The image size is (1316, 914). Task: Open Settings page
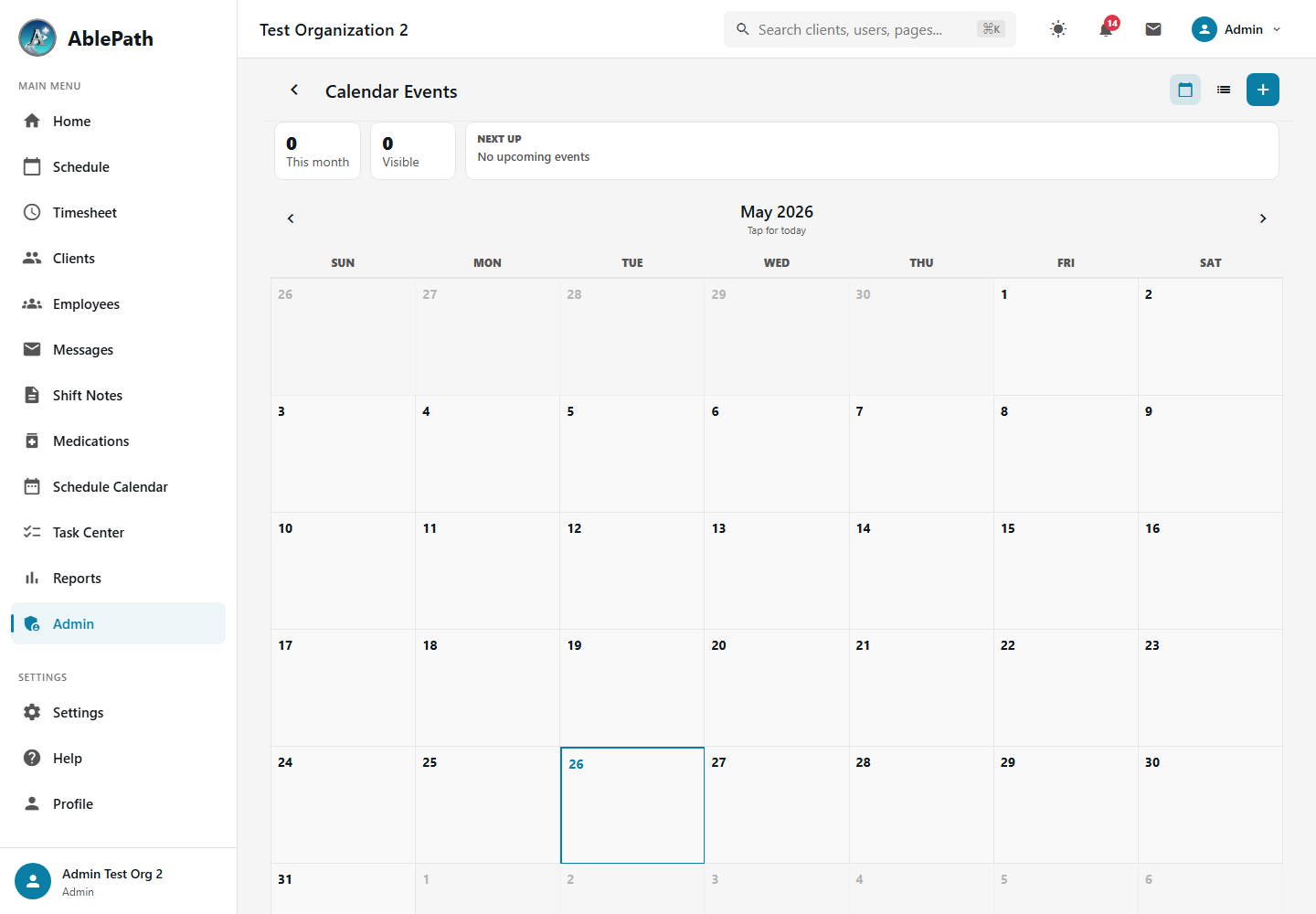click(x=118, y=712)
